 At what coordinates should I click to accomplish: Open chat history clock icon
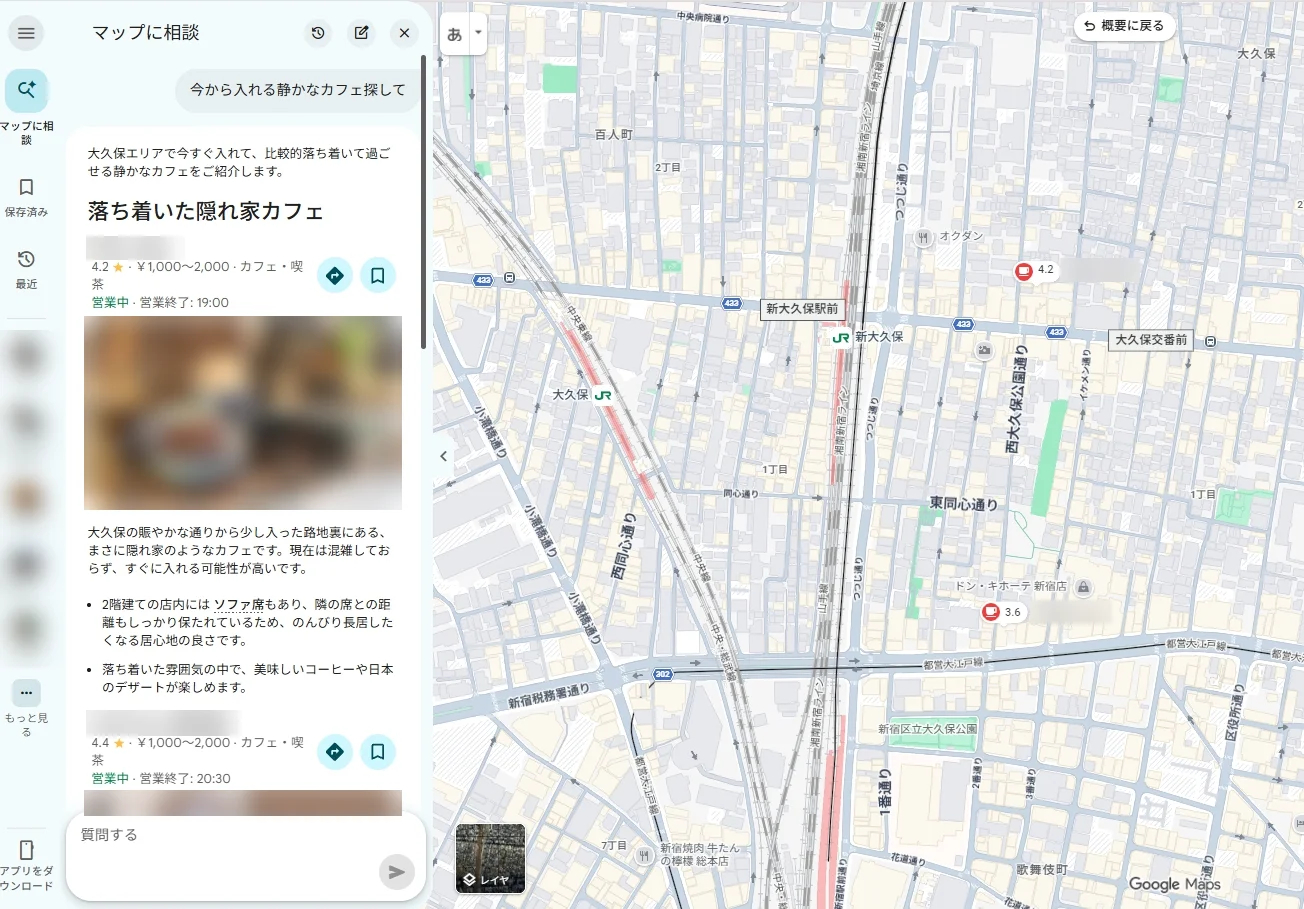click(318, 33)
